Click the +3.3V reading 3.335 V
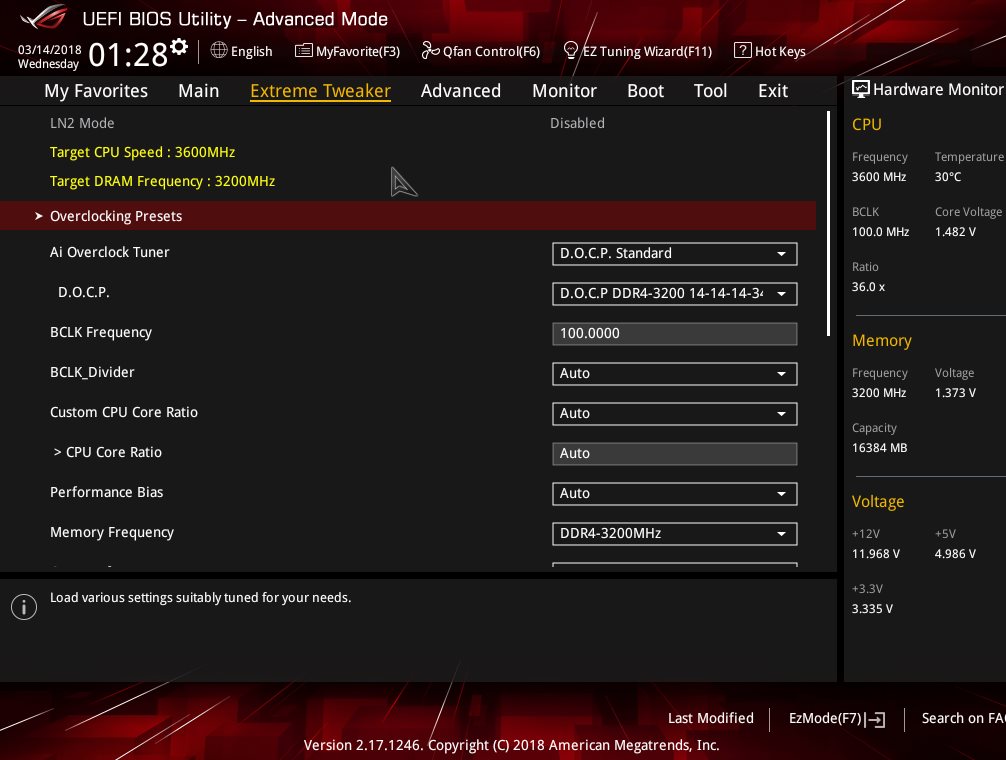The height and width of the screenshot is (760, 1006). pyautogui.click(x=872, y=609)
